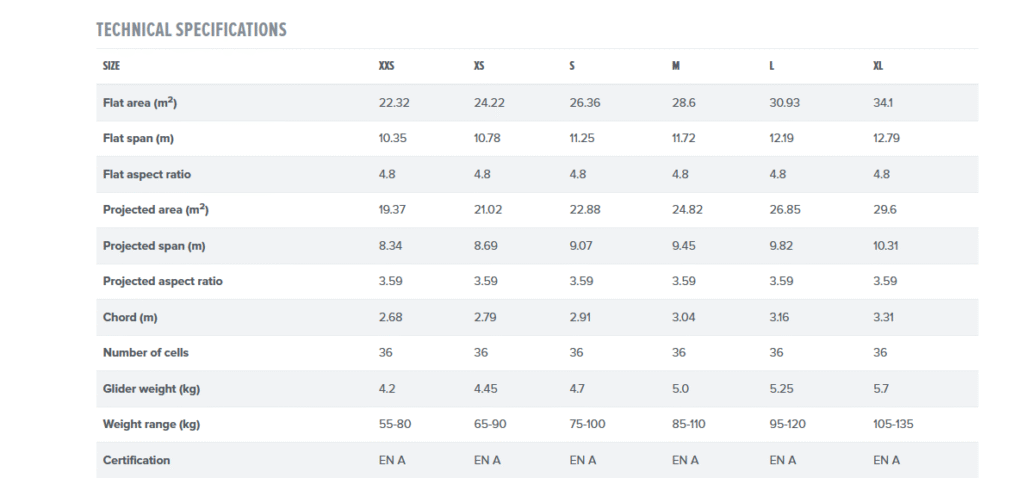Image resolution: width=1024 pixels, height=478 pixels.
Task: Click the 105-135 weight range value
Action: (x=893, y=424)
